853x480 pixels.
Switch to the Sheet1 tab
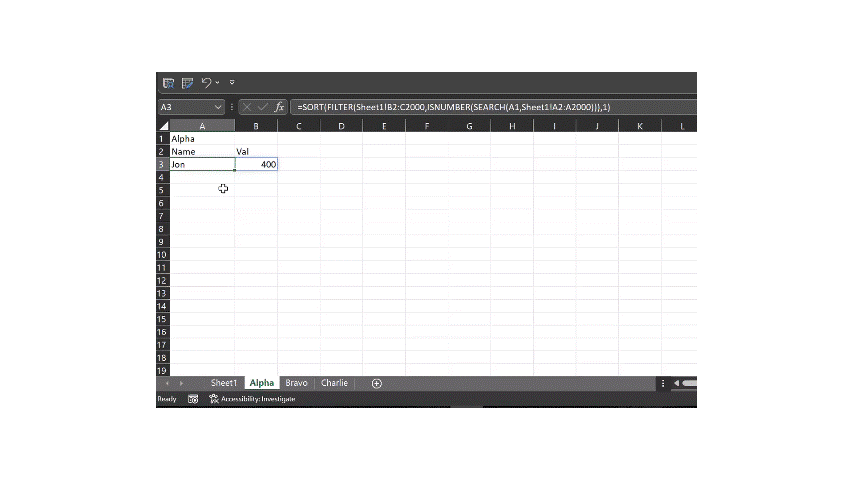(224, 383)
